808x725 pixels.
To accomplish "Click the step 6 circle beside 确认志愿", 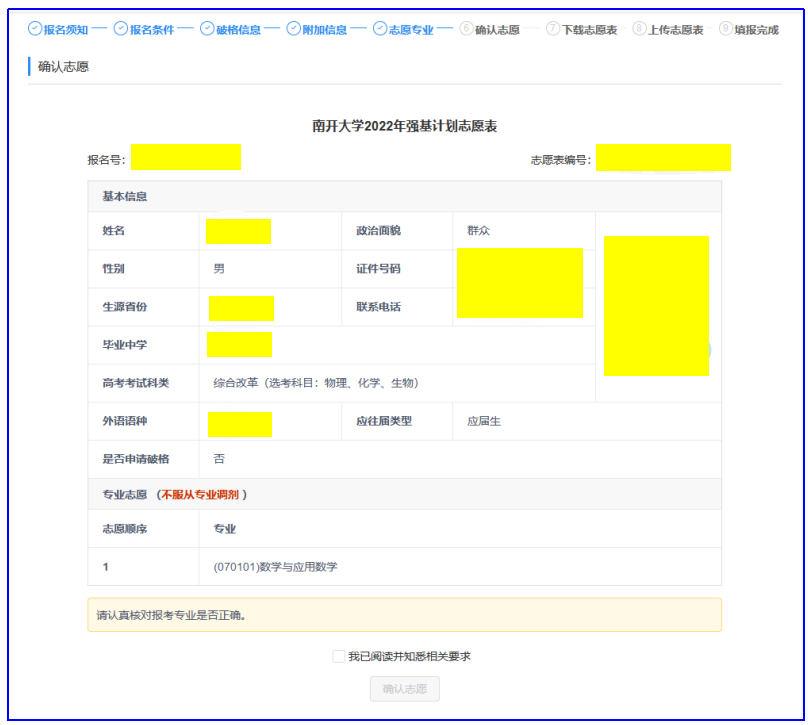I will point(466,28).
